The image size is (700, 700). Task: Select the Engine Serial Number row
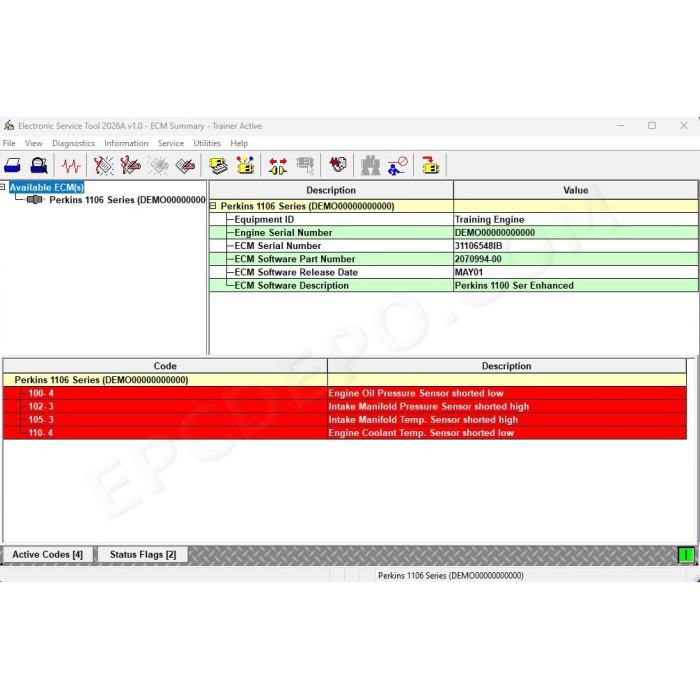pyautogui.click(x=454, y=233)
